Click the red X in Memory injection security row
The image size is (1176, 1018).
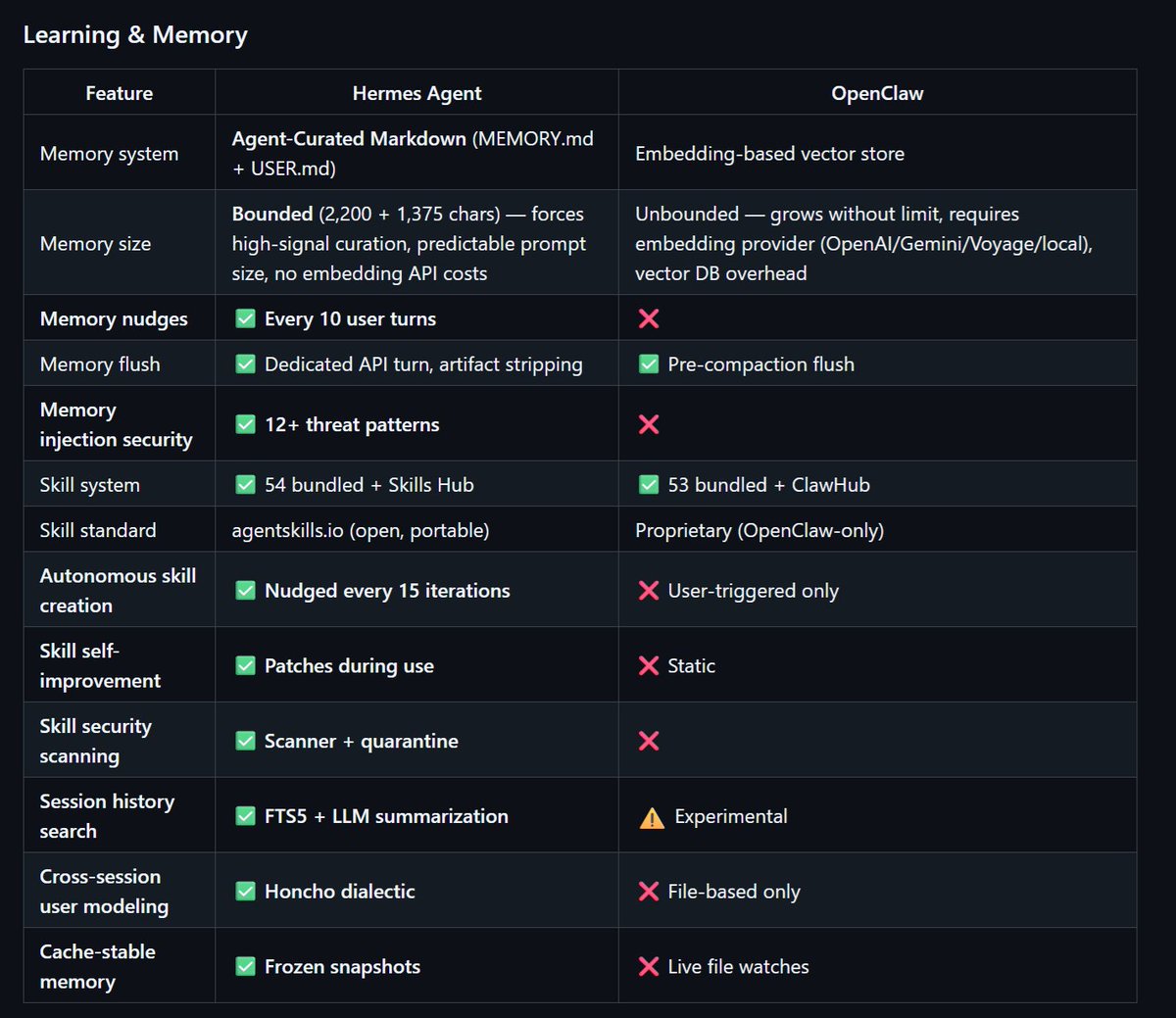[x=649, y=424]
